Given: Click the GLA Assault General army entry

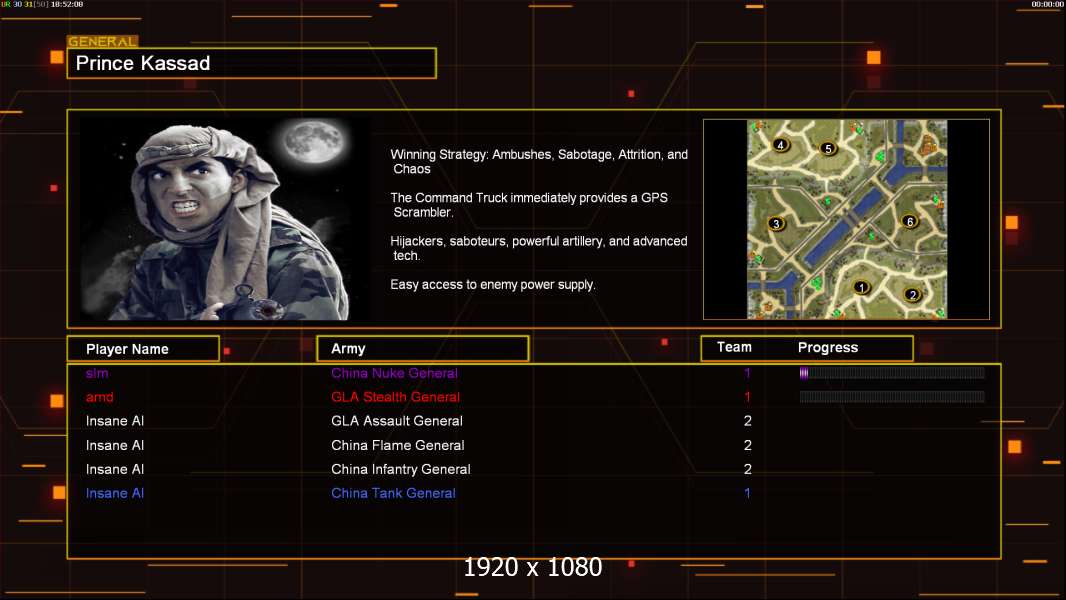Looking at the screenshot, I should tap(397, 421).
